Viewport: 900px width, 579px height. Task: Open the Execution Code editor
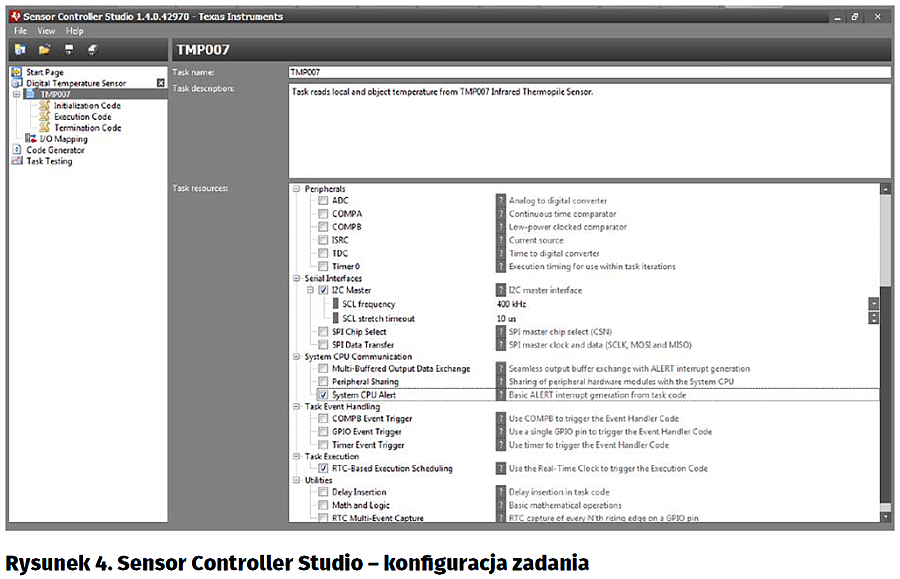click(x=82, y=117)
